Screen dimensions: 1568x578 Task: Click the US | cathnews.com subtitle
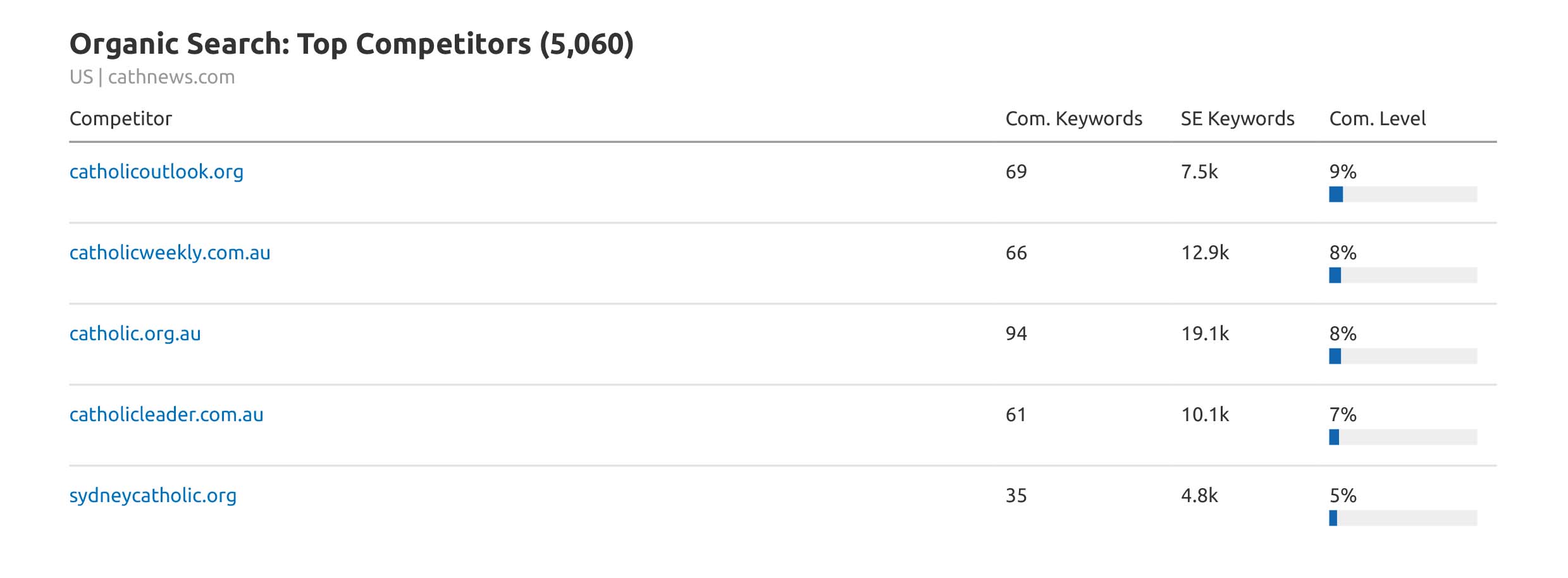[152, 77]
